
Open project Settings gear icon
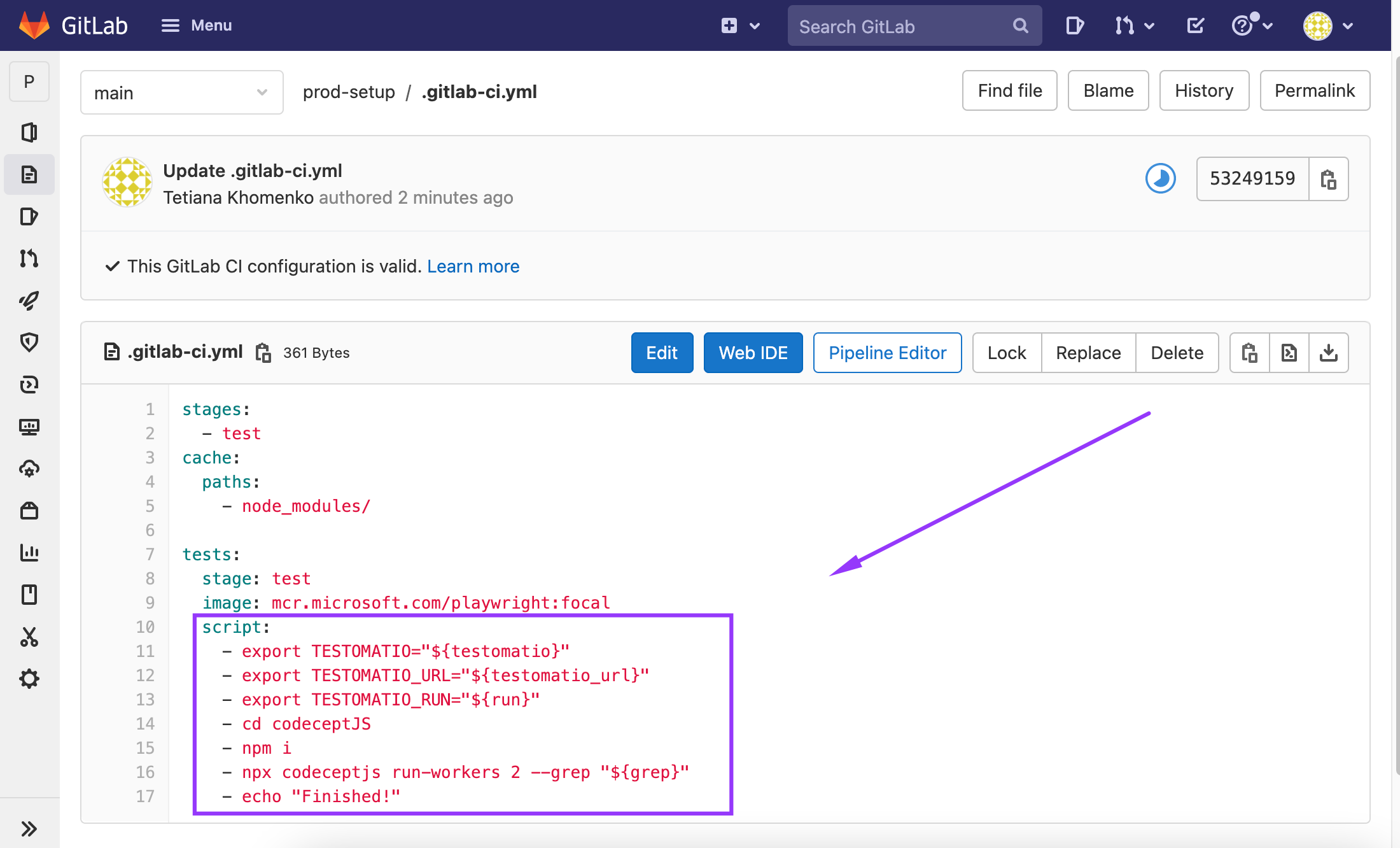[29, 679]
